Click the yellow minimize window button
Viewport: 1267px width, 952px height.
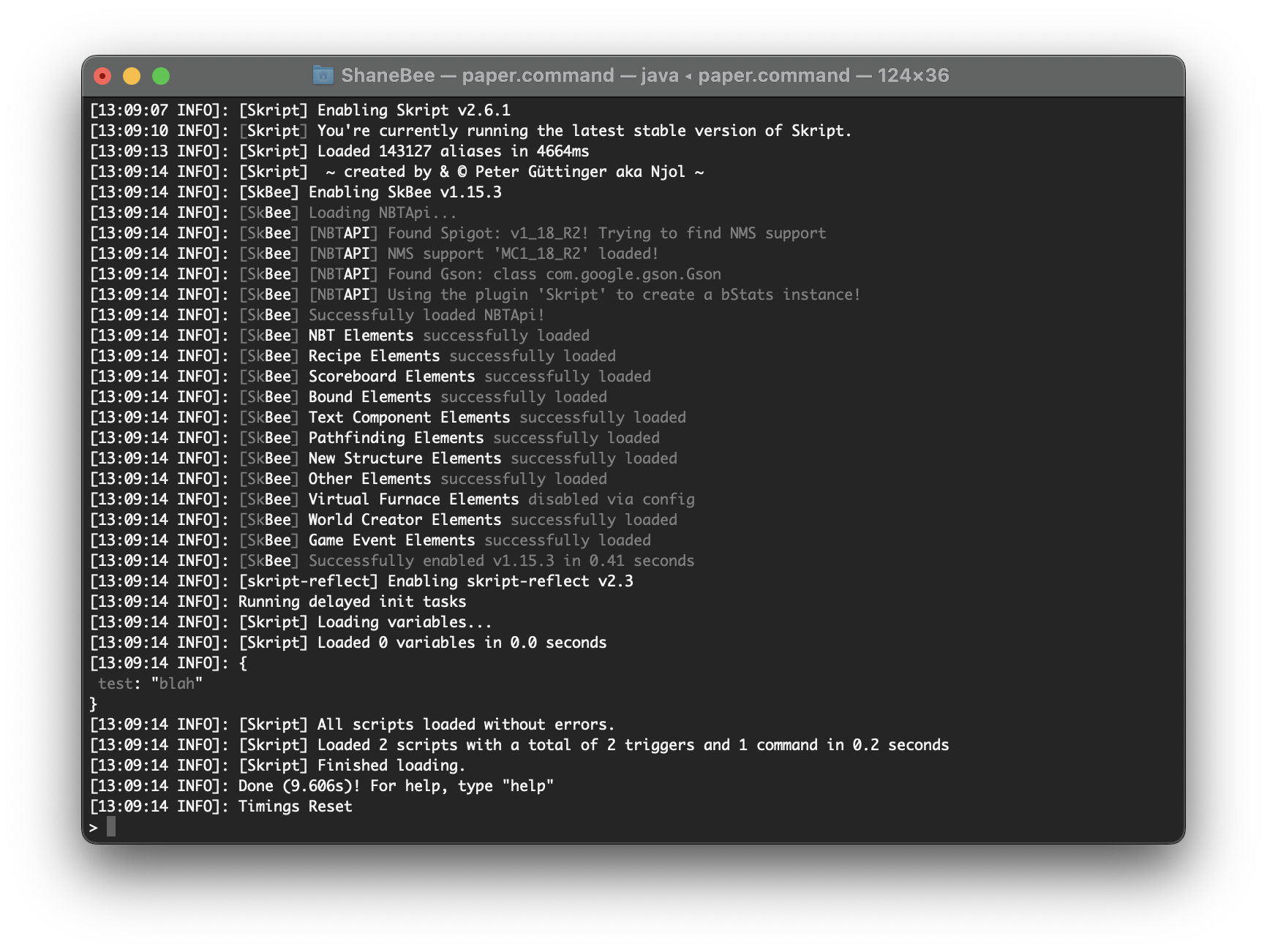[132, 76]
